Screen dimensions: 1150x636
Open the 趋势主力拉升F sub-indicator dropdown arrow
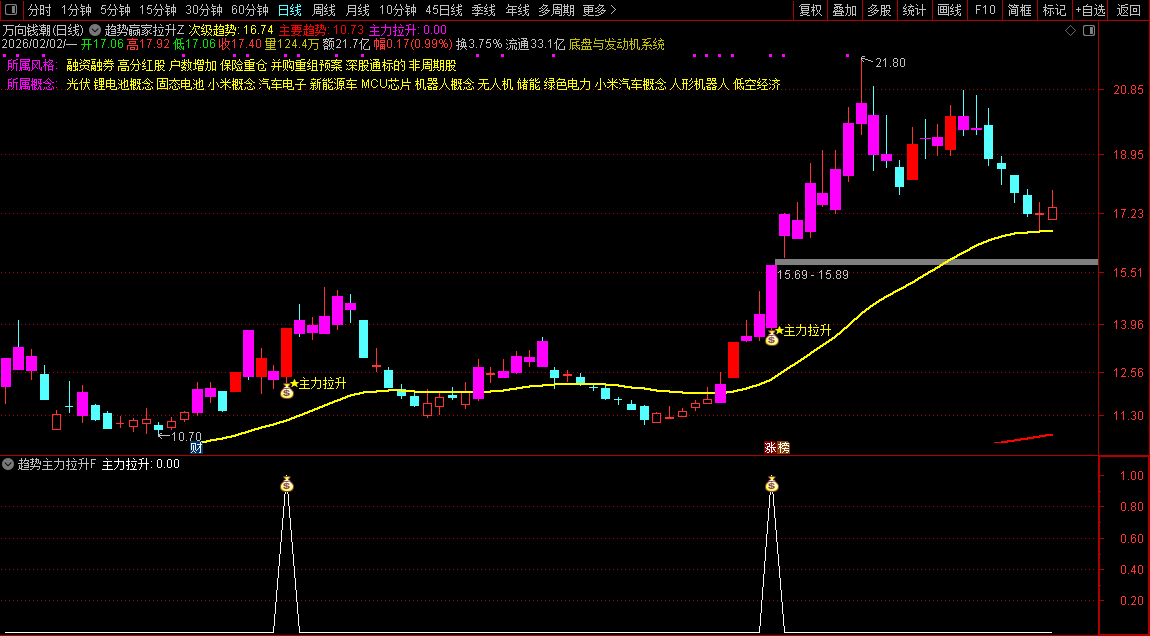coord(7,464)
